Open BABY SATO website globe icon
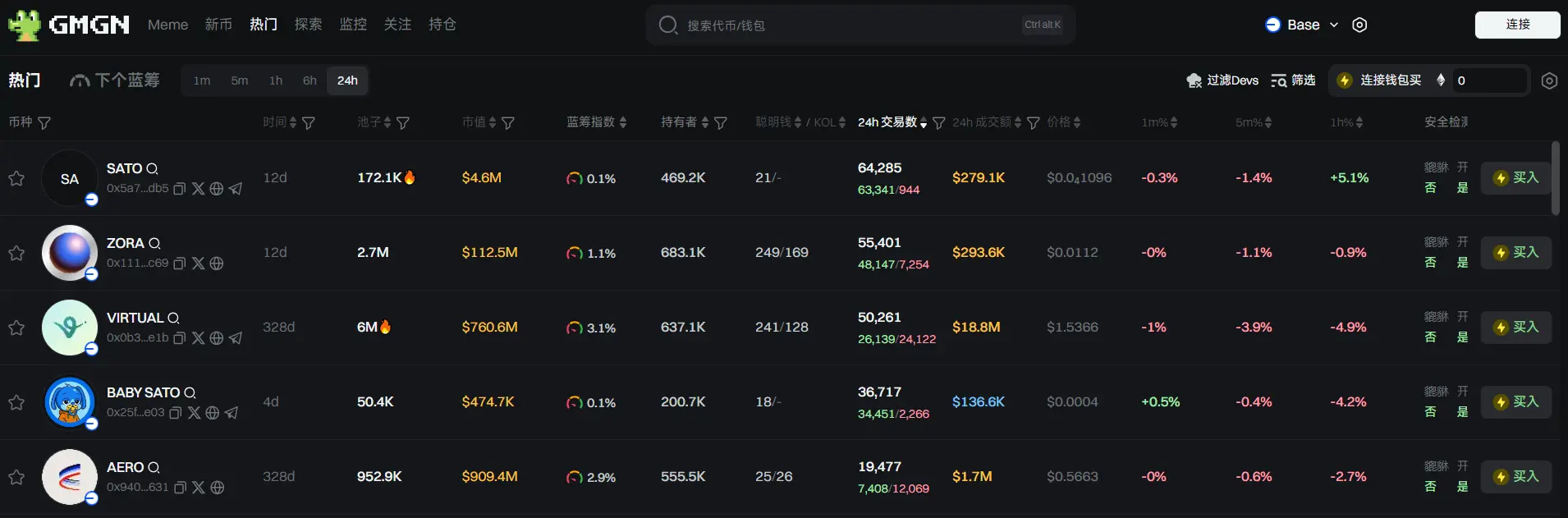The height and width of the screenshot is (518, 1568). coord(213,413)
